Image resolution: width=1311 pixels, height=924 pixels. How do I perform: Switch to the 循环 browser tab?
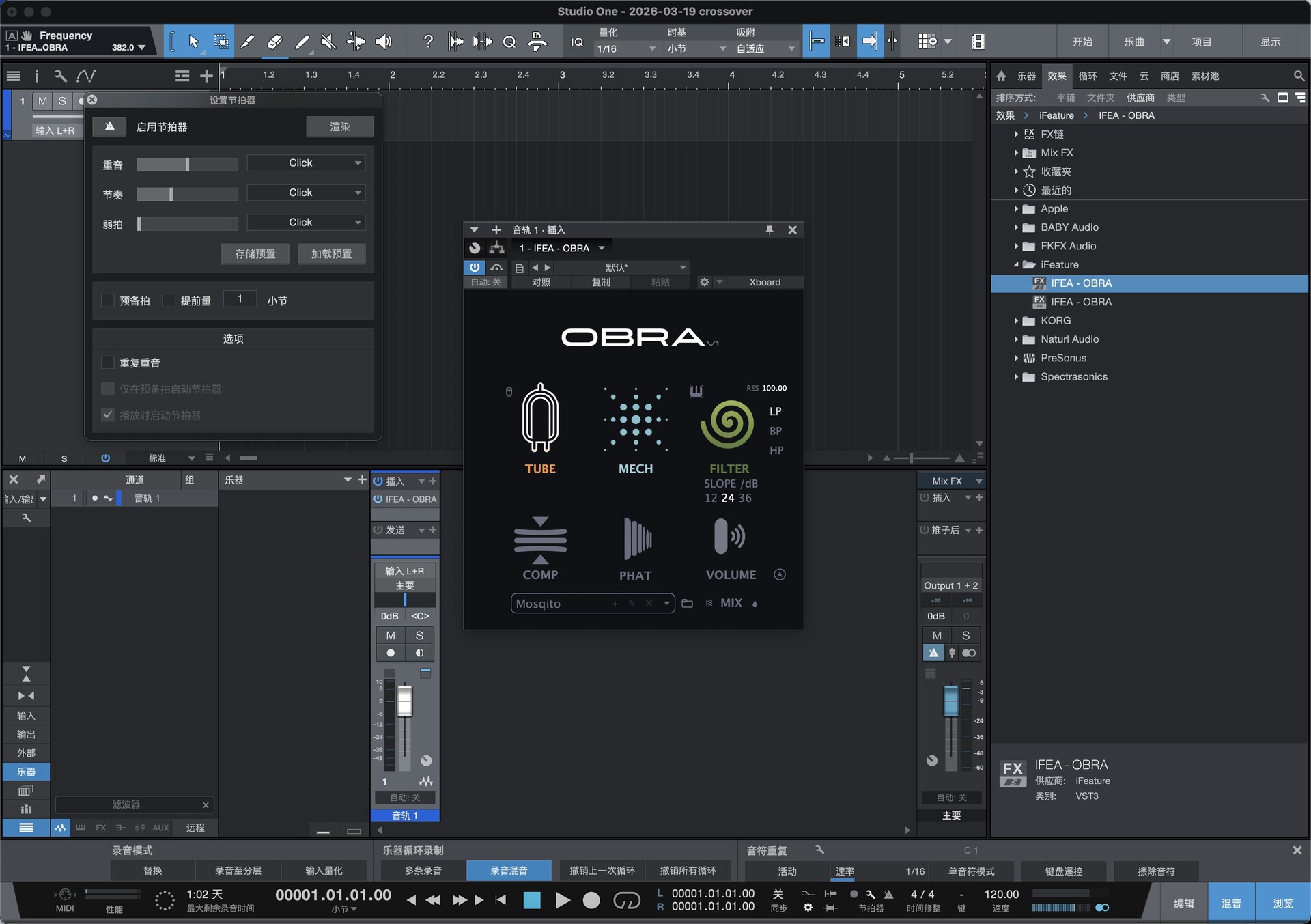click(1087, 76)
